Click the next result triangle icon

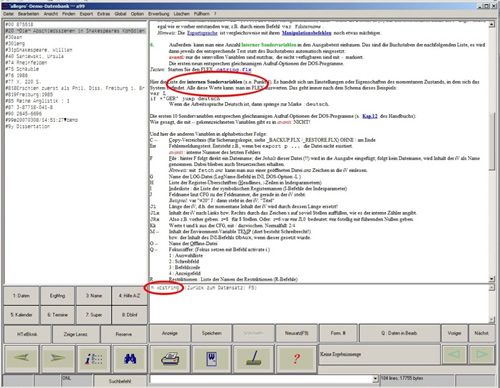(x=482, y=354)
